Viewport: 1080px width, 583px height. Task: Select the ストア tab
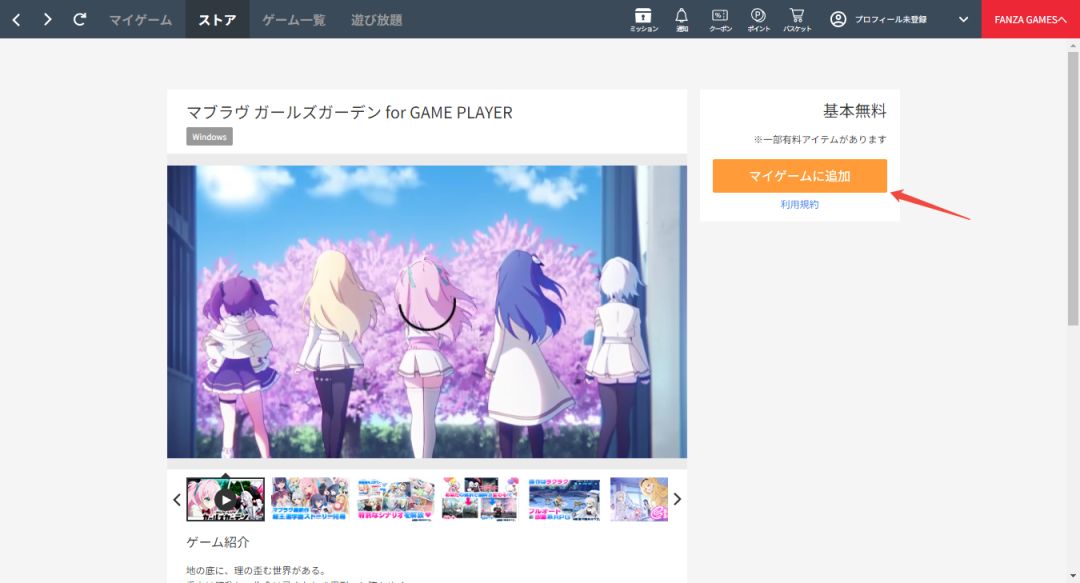point(217,19)
